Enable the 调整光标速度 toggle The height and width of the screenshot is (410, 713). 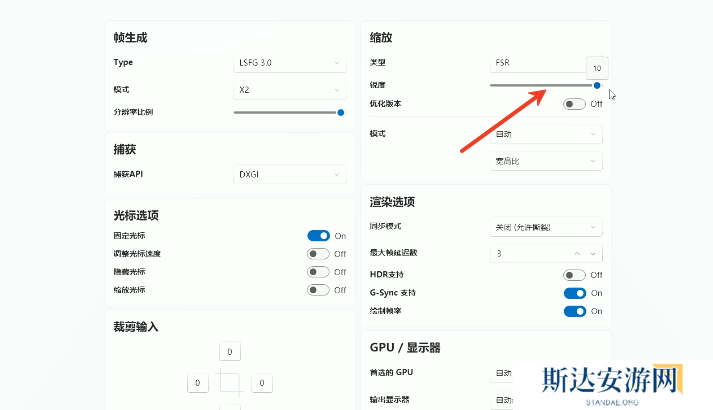tap(318, 254)
